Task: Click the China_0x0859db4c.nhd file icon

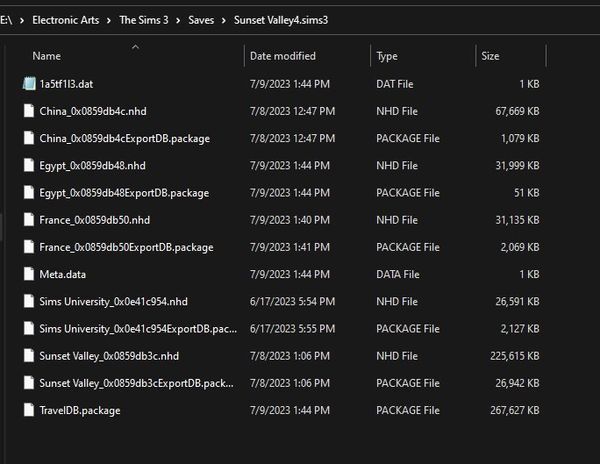Action: (29, 111)
